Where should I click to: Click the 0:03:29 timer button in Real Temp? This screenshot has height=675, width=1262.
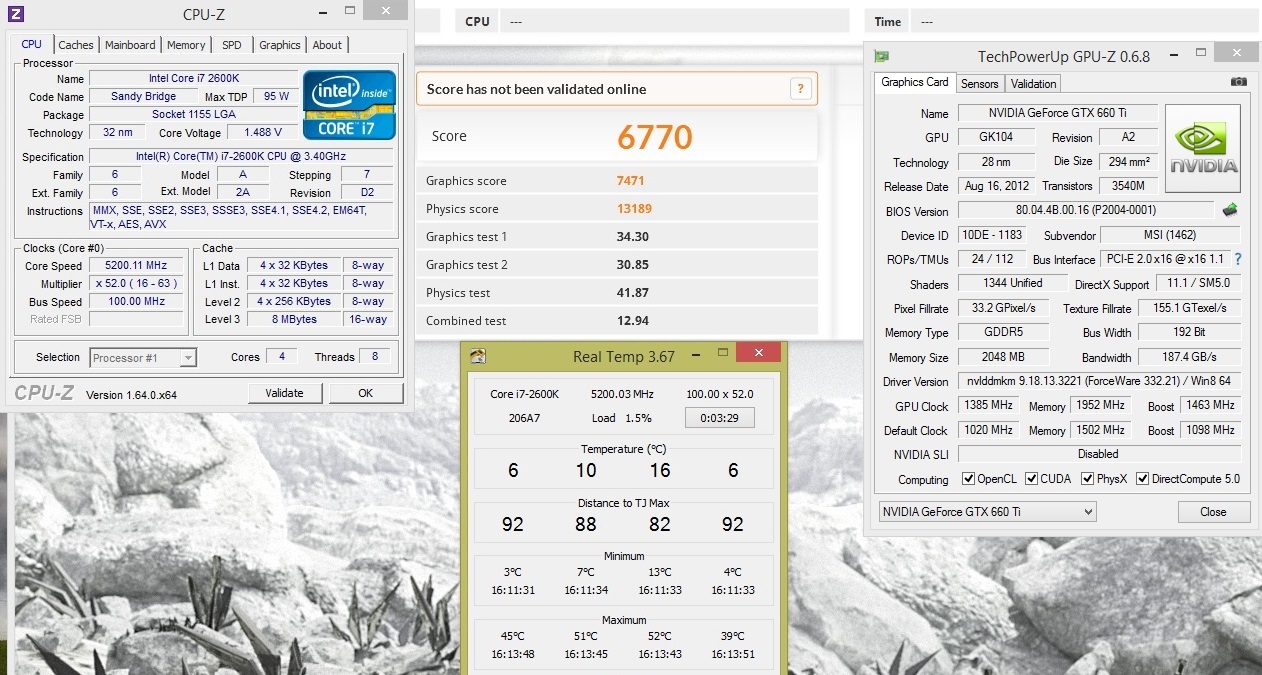[719, 418]
